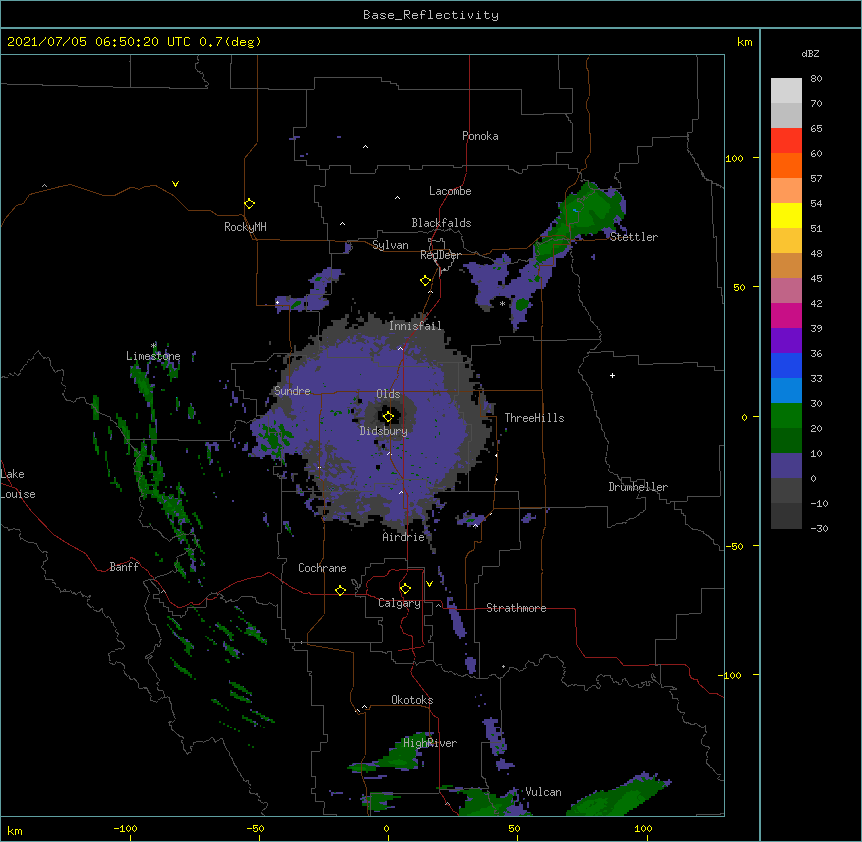This screenshot has height=842, width=862.
Task: Click the asterisk marker above the Limestone label
Action: (x=153, y=346)
